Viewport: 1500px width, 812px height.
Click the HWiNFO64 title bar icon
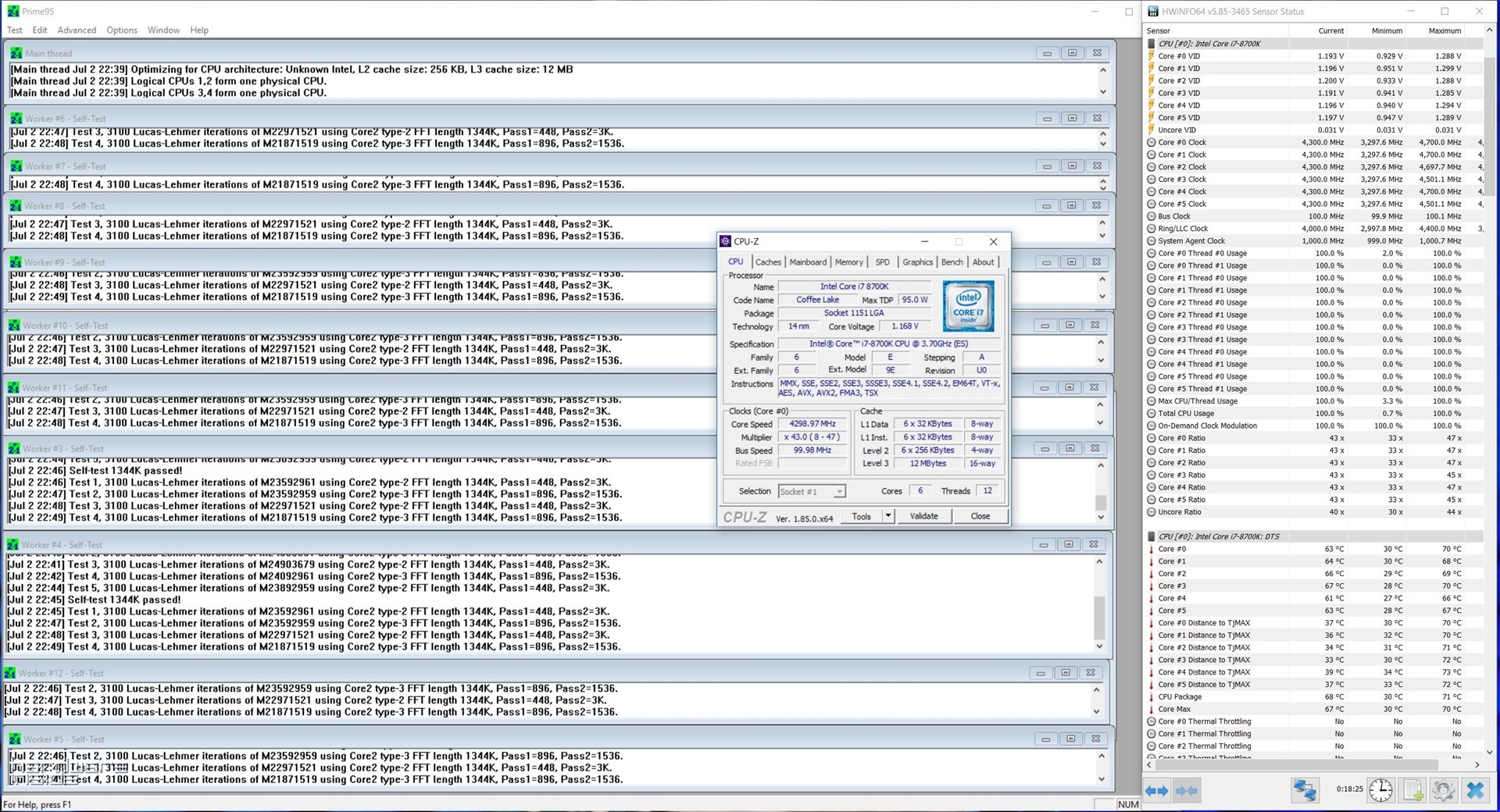(1152, 11)
